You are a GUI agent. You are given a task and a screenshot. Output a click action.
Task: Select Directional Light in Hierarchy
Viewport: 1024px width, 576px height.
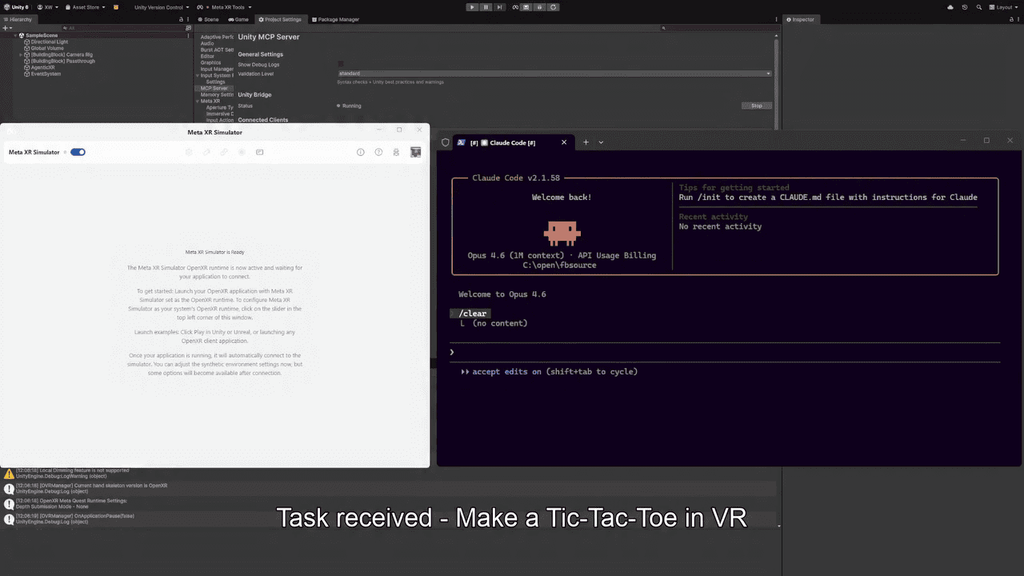point(49,42)
